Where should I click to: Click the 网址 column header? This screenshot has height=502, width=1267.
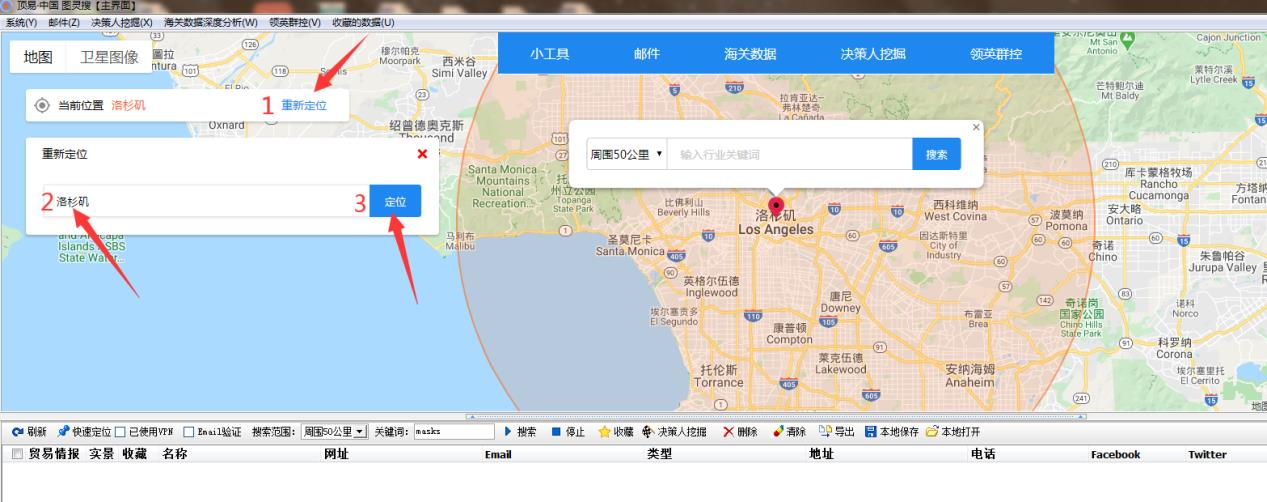[337, 454]
